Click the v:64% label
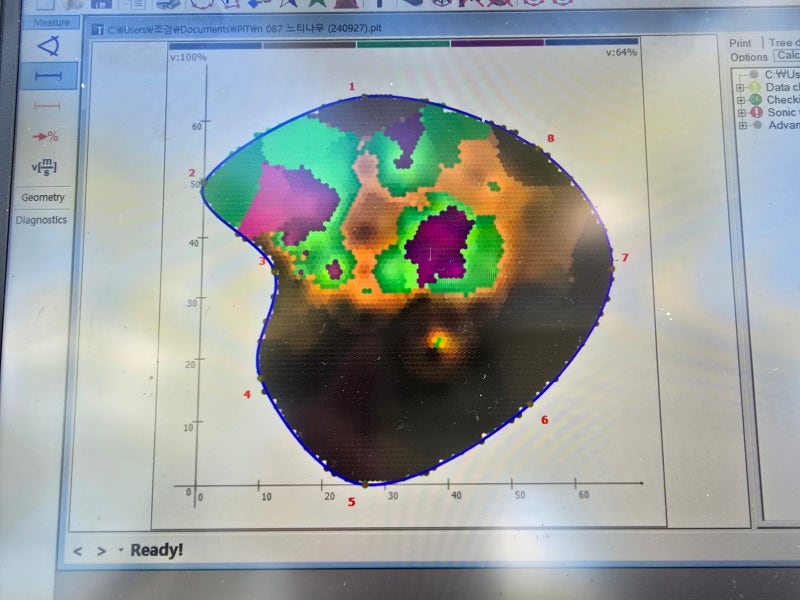 pyautogui.click(x=621, y=52)
